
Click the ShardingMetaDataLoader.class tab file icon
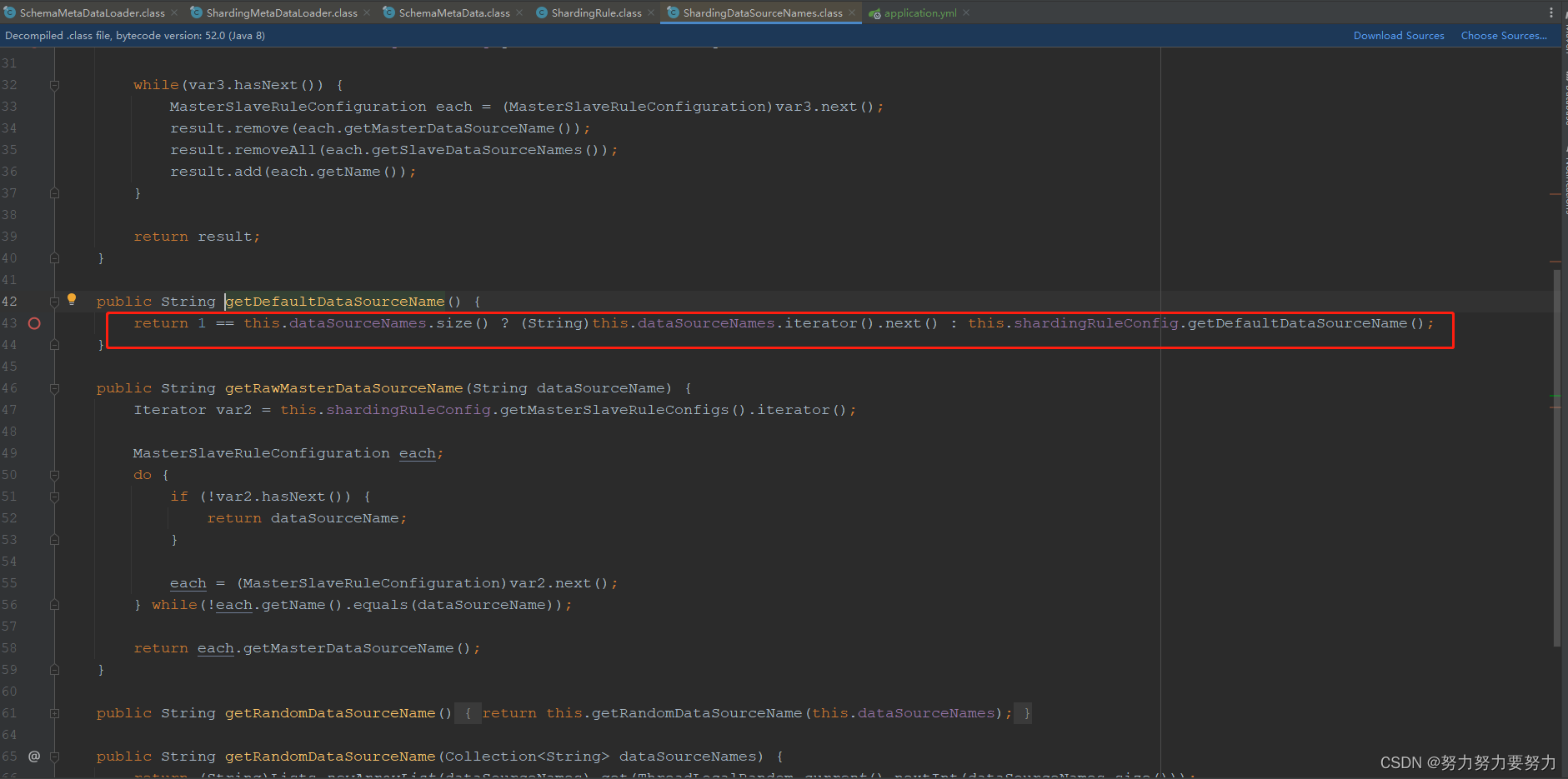pos(196,12)
